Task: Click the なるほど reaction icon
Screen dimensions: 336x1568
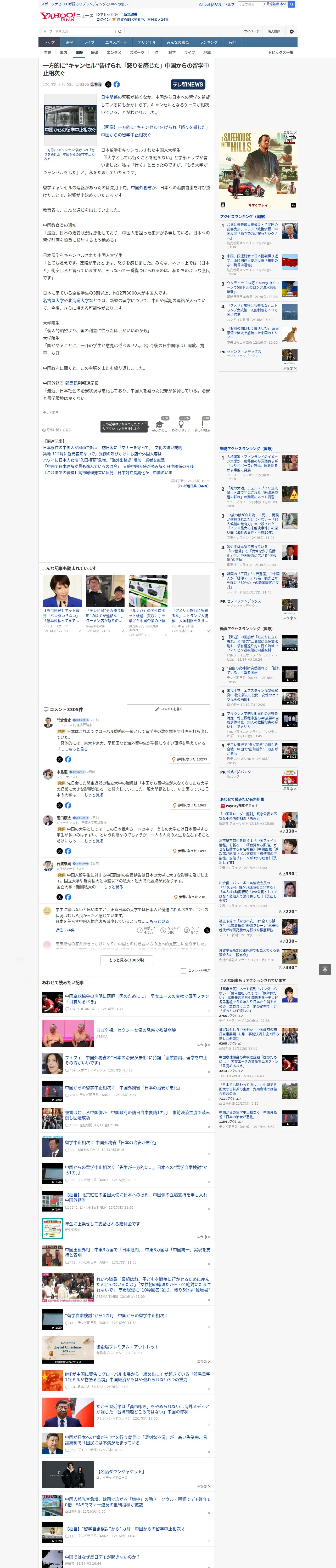Action: coord(164,930)
